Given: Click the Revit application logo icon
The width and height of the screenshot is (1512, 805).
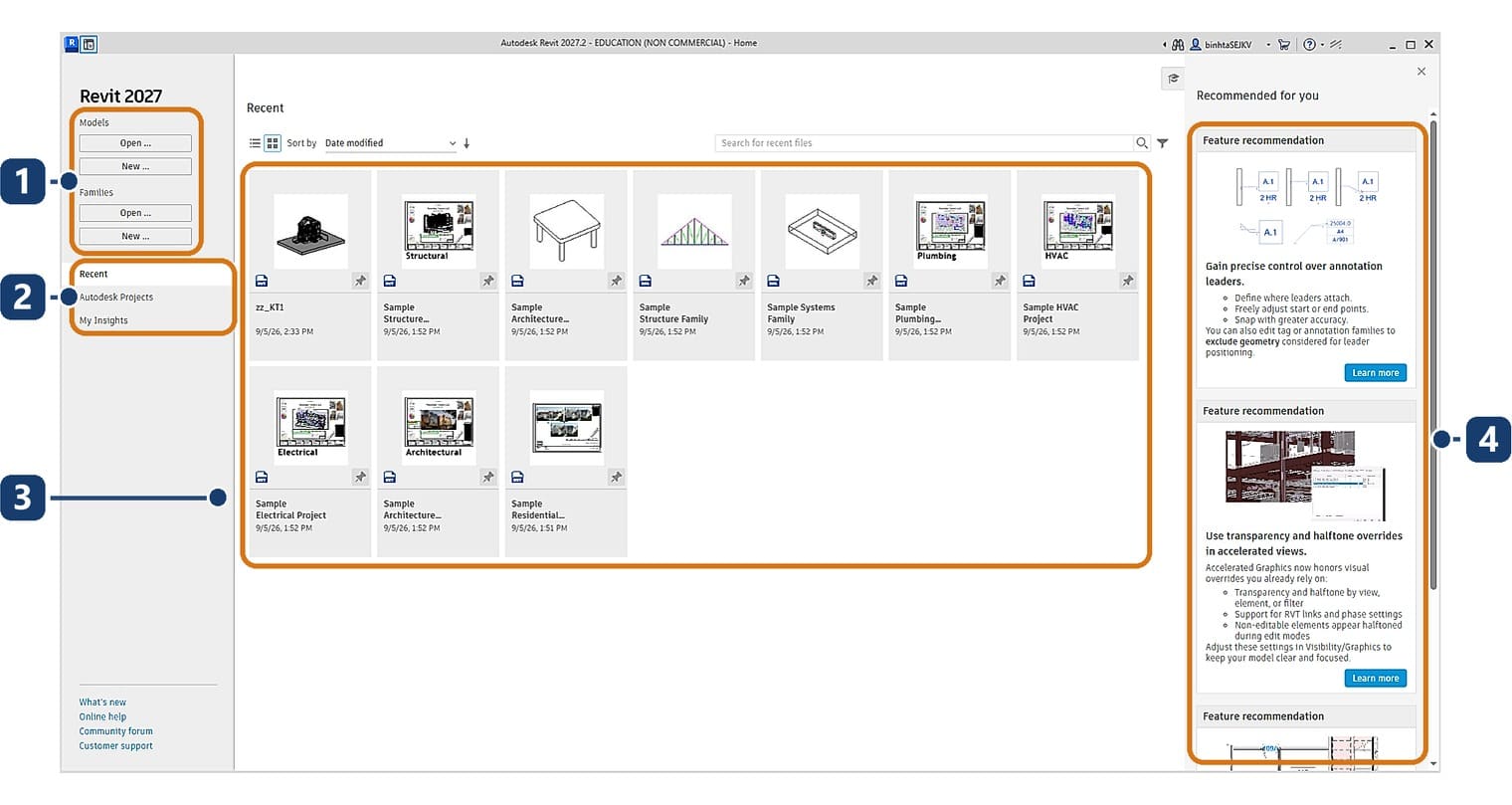Looking at the screenshot, I should [x=72, y=44].
